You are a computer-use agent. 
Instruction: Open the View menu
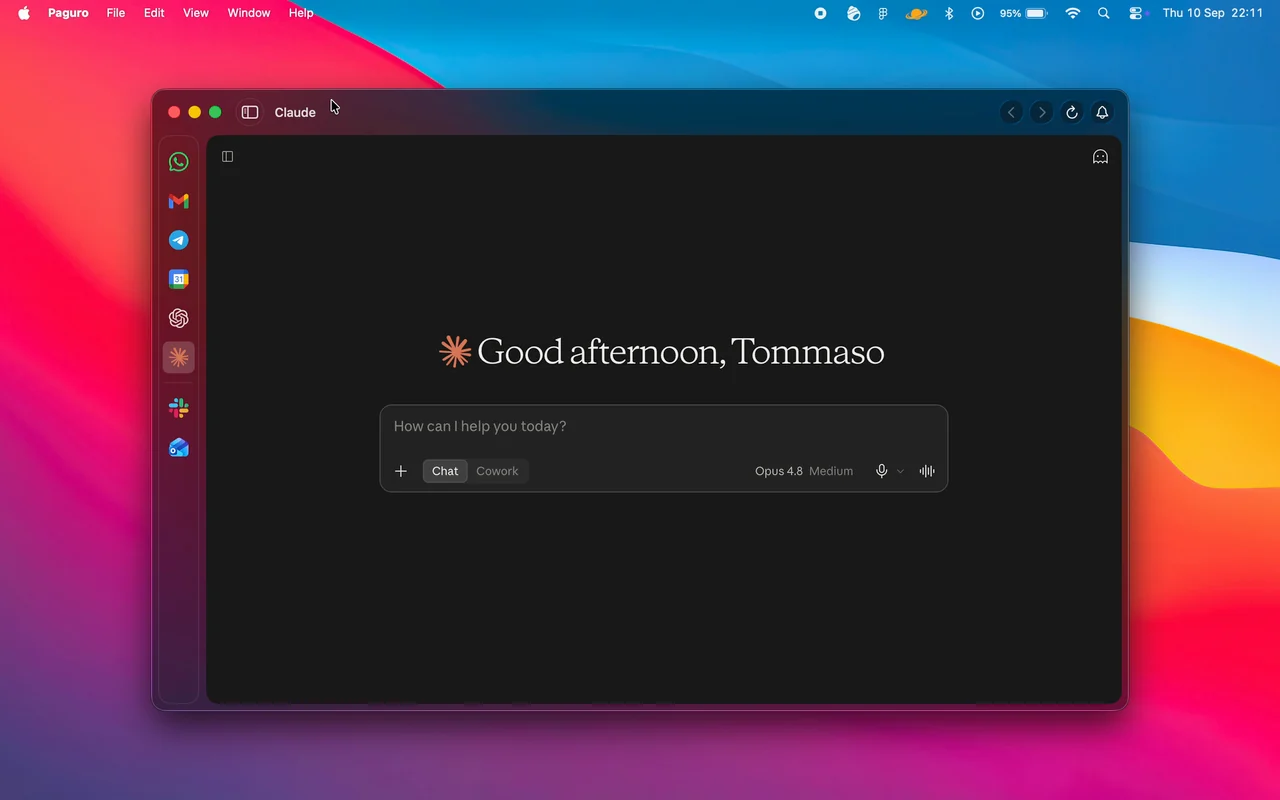click(196, 13)
